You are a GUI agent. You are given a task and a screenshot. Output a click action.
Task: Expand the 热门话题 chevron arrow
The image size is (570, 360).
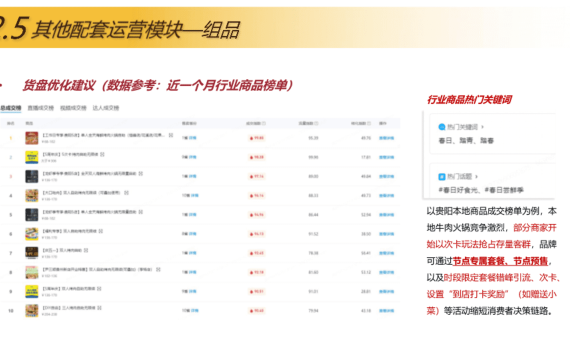click(x=477, y=177)
